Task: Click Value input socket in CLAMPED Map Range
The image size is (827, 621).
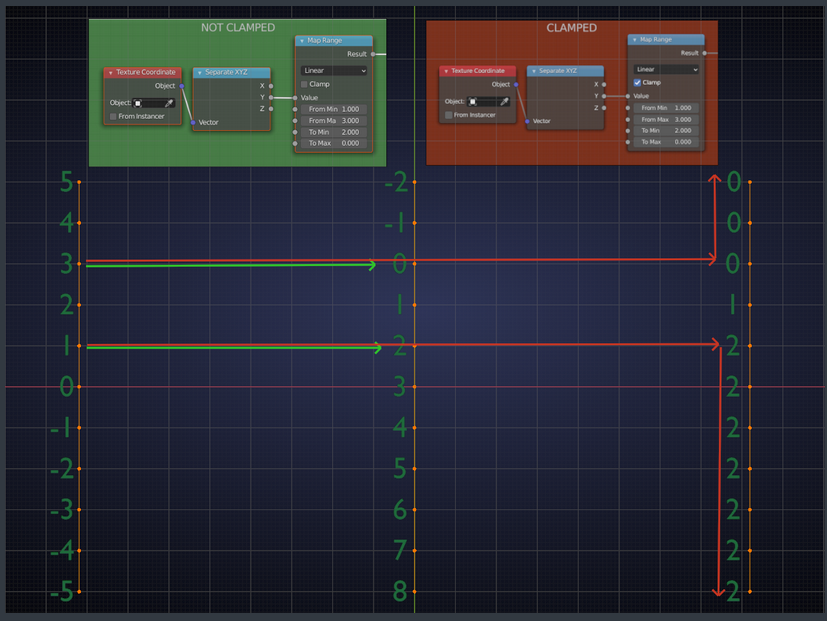Action: point(628,96)
